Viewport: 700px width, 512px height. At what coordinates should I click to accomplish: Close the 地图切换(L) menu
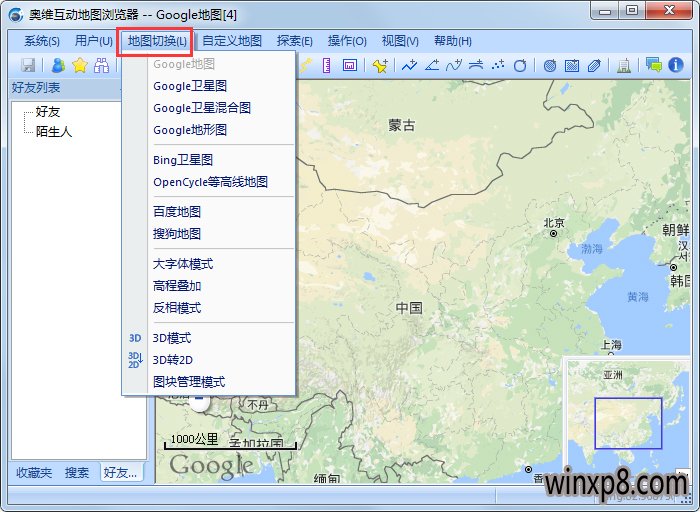coord(157,42)
